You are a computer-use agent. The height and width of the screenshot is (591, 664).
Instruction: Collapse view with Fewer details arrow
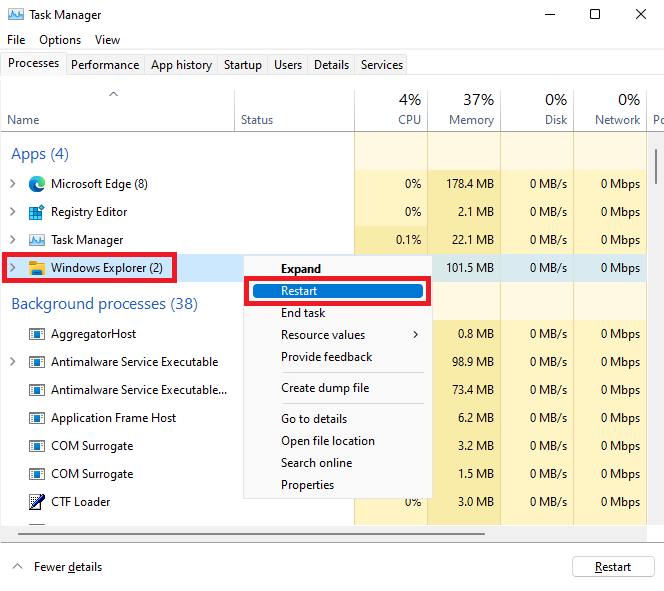[x=17, y=566]
